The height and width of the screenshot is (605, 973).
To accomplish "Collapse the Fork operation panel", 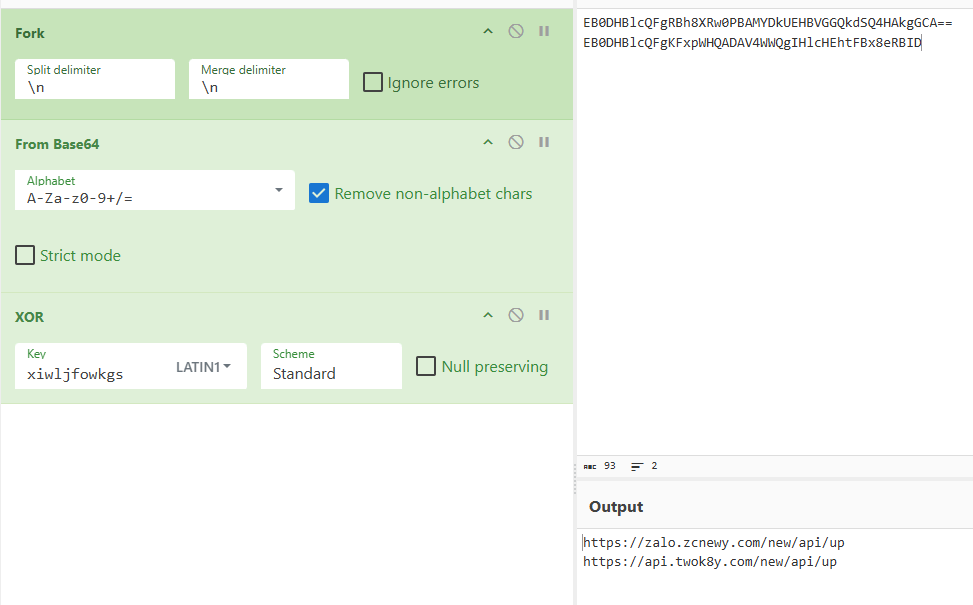I will (x=488, y=31).
